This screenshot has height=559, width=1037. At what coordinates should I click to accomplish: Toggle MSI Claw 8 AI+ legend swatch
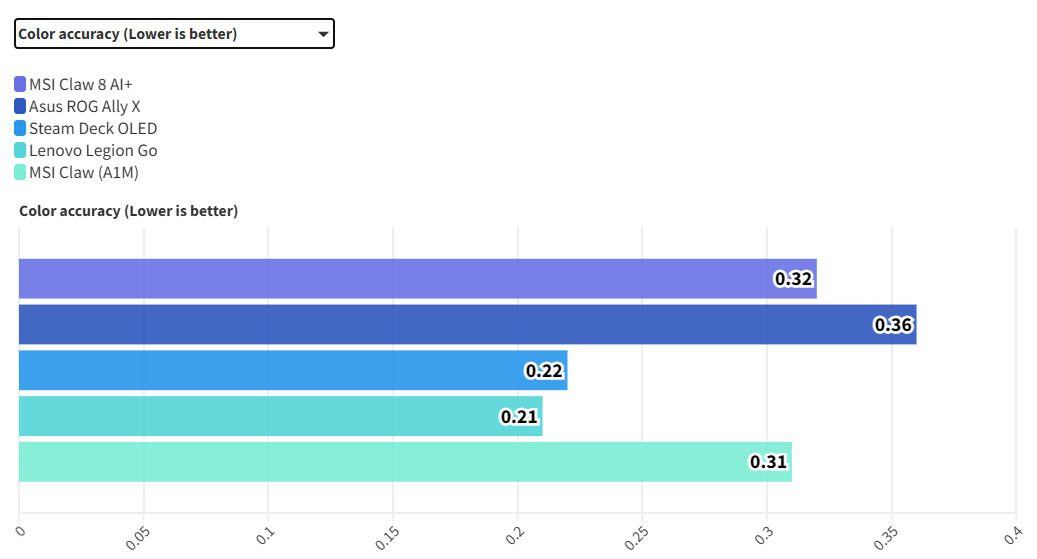[x=20, y=84]
